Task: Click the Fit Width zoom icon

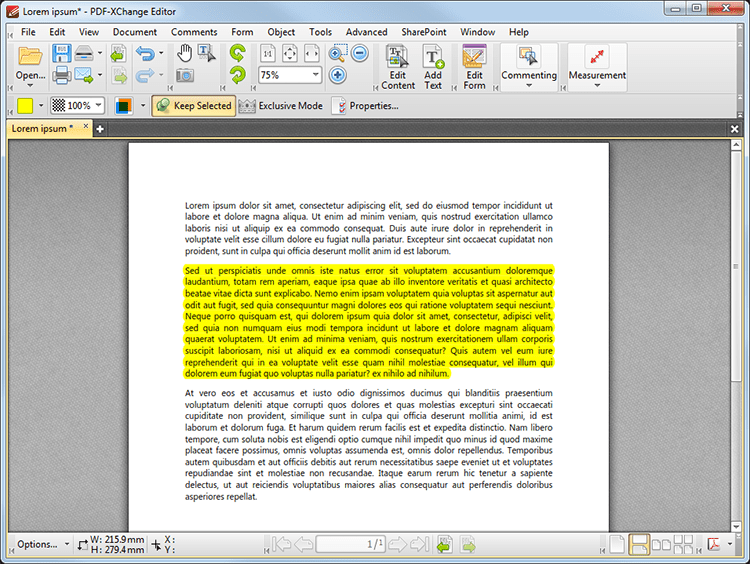Action: 312,54
